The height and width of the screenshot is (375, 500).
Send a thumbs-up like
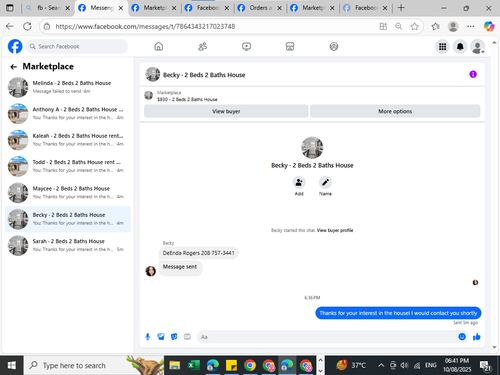click(x=477, y=337)
